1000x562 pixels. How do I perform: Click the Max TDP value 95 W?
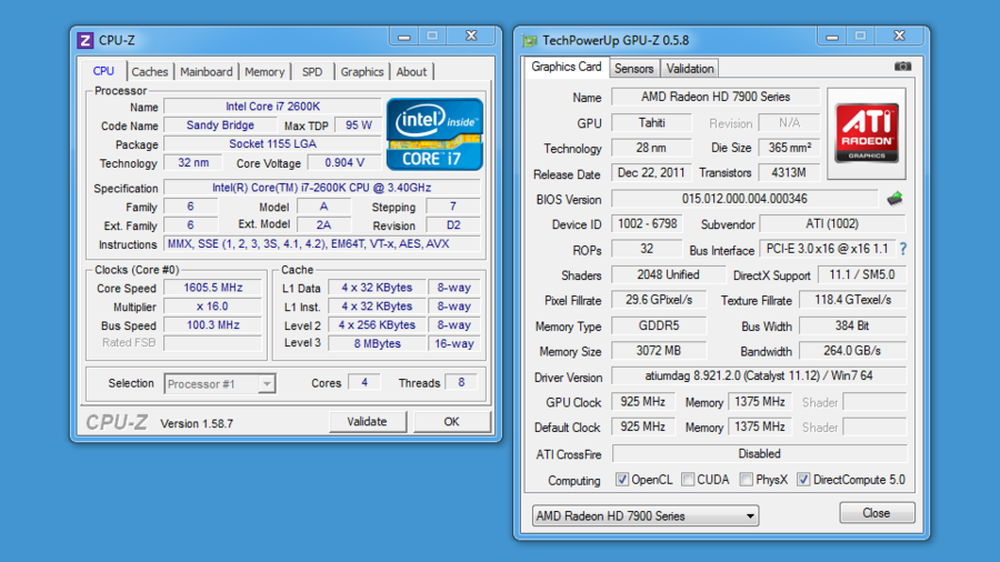[x=358, y=125]
